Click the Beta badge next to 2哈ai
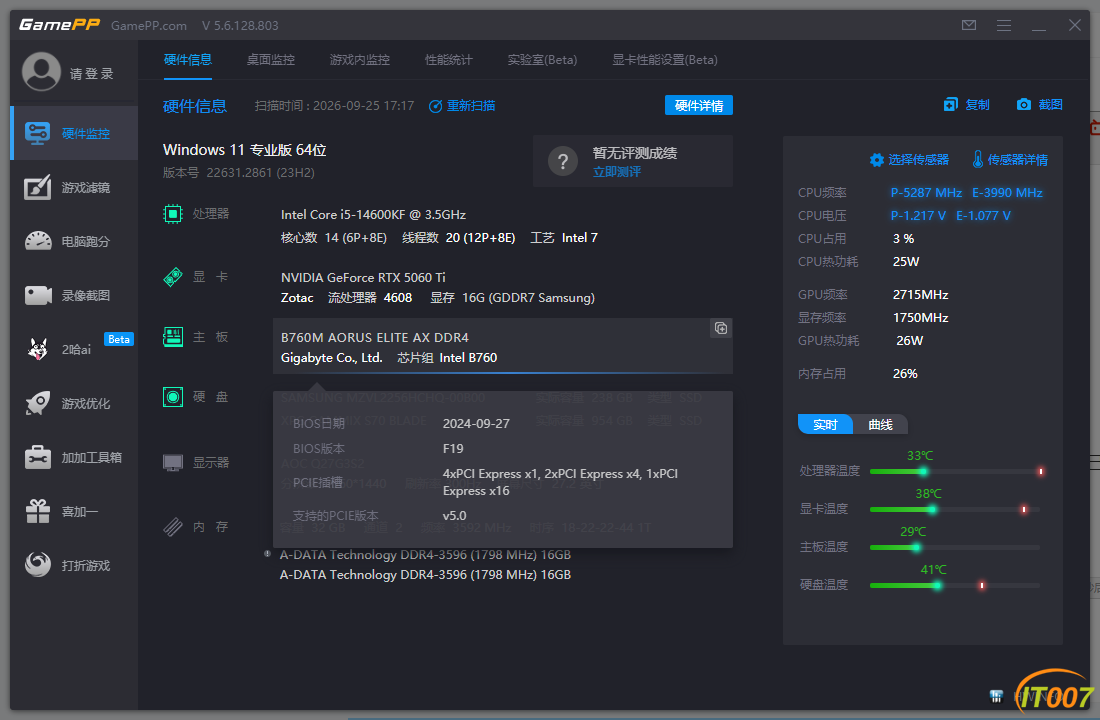Image resolution: width=1100 pixels, height=720 pixels. (x=119, y=340)
